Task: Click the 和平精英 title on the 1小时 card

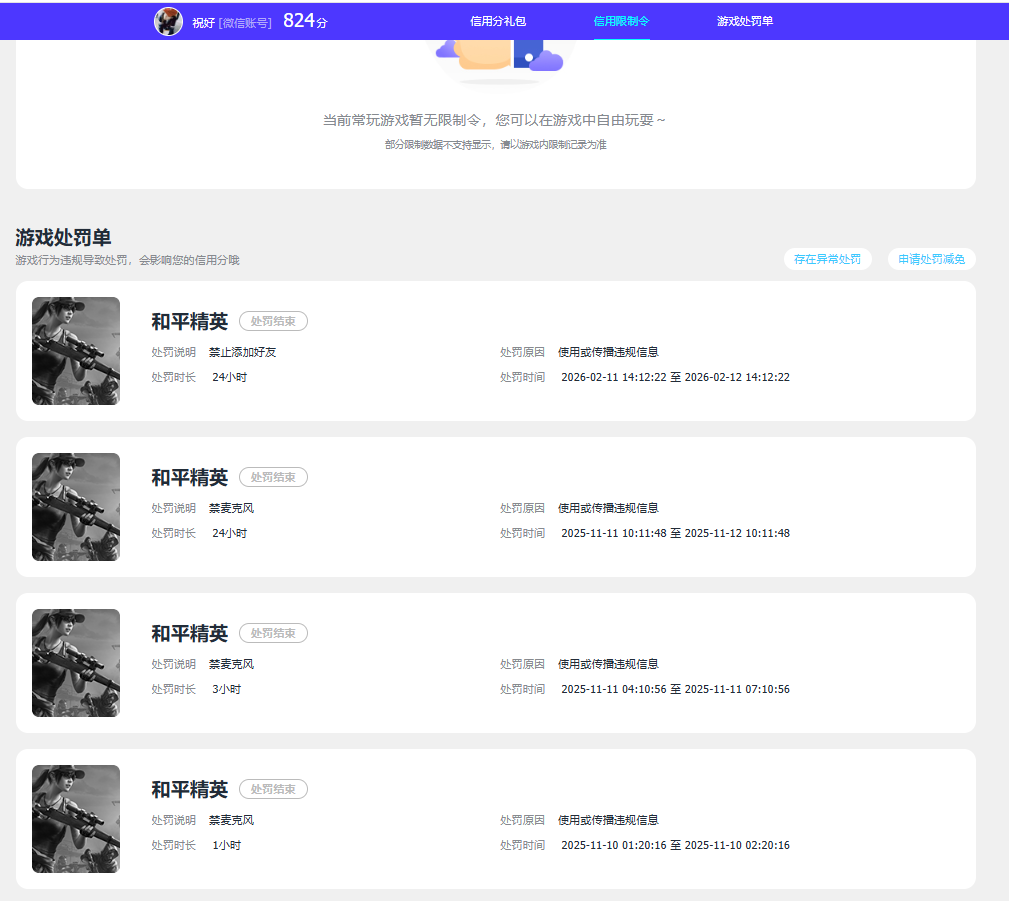Action: tap(190, 790)
